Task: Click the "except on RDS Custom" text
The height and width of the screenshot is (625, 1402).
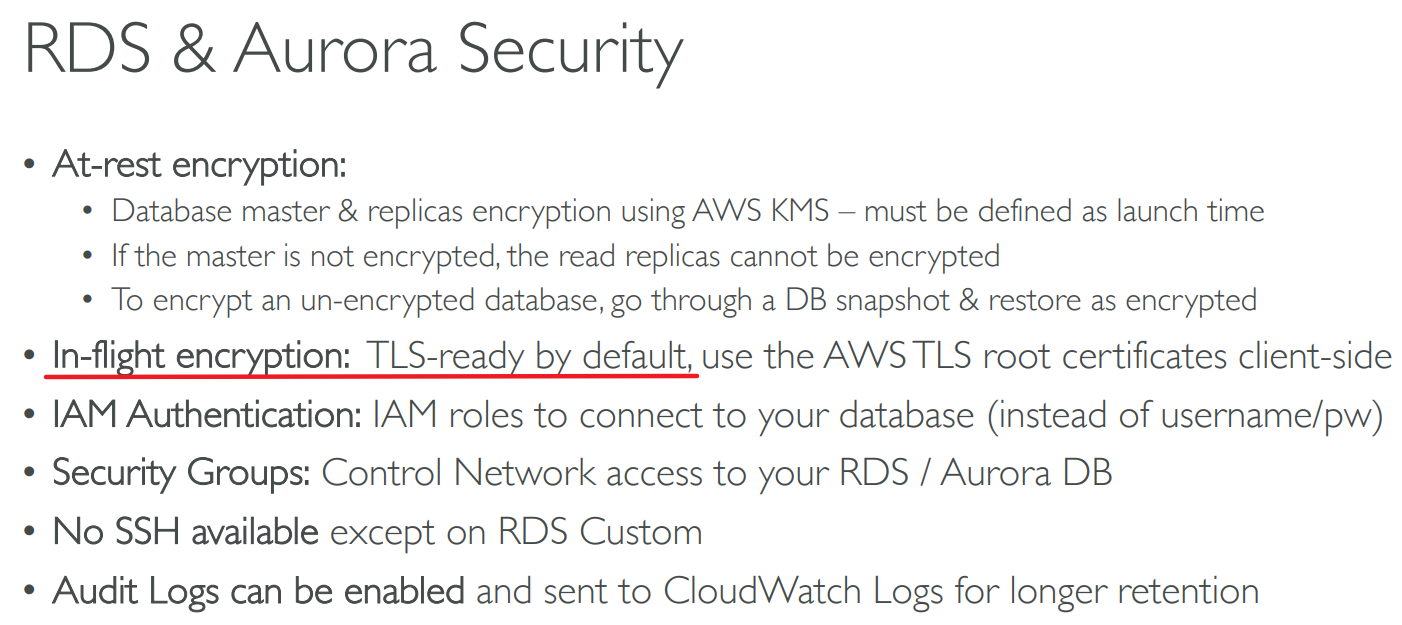Action: [x=516, y=531]
